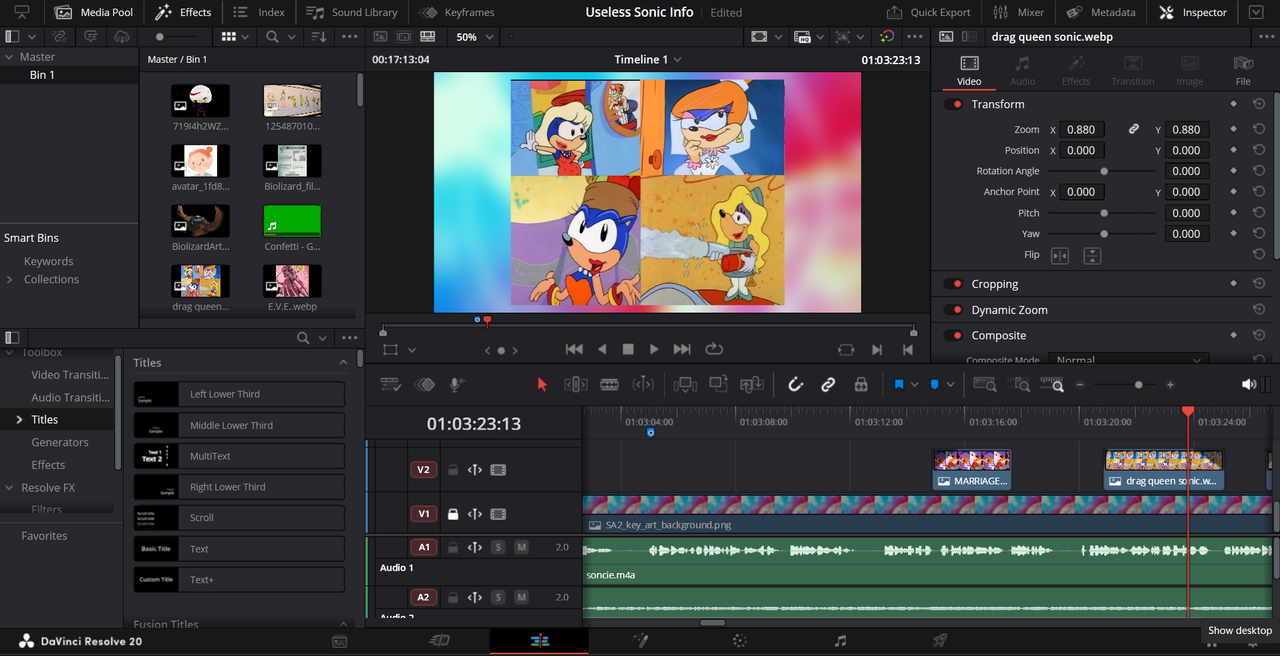The width and height of the screenshot is (1280, 656).
Task: Reset the Zoom parameter in Transform
Action: click(x=1259, y=130)
